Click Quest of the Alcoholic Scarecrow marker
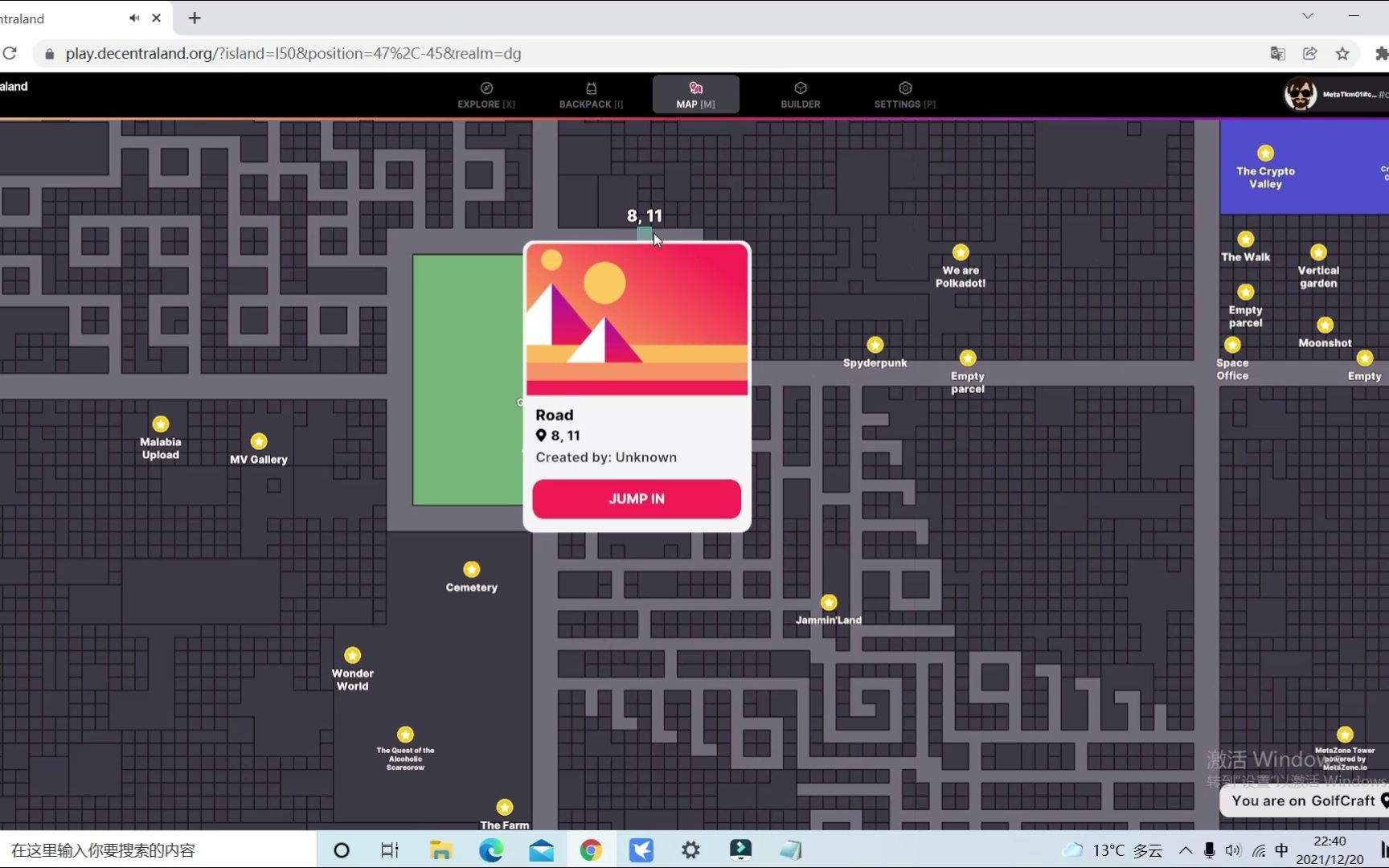Screen dimensions: 1389x868 pyautogui.click(x=405, y=735)
